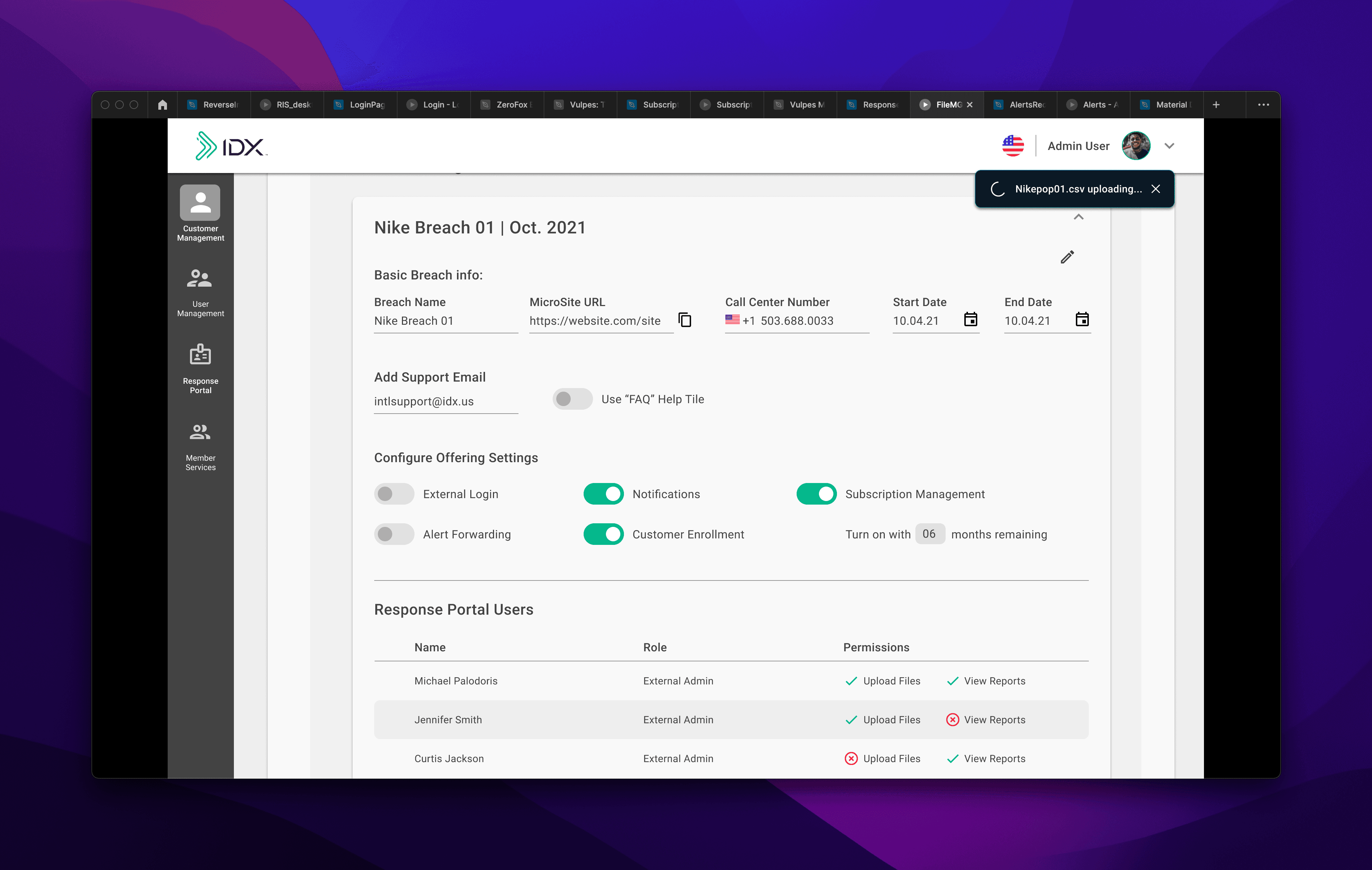
Task: Open the US flag language selector
Action: (1013, 146)
